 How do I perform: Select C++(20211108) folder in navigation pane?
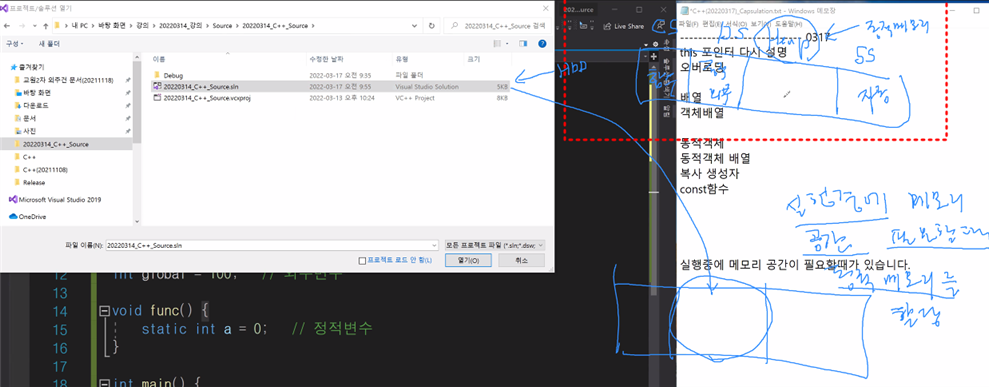coord(42,170)
